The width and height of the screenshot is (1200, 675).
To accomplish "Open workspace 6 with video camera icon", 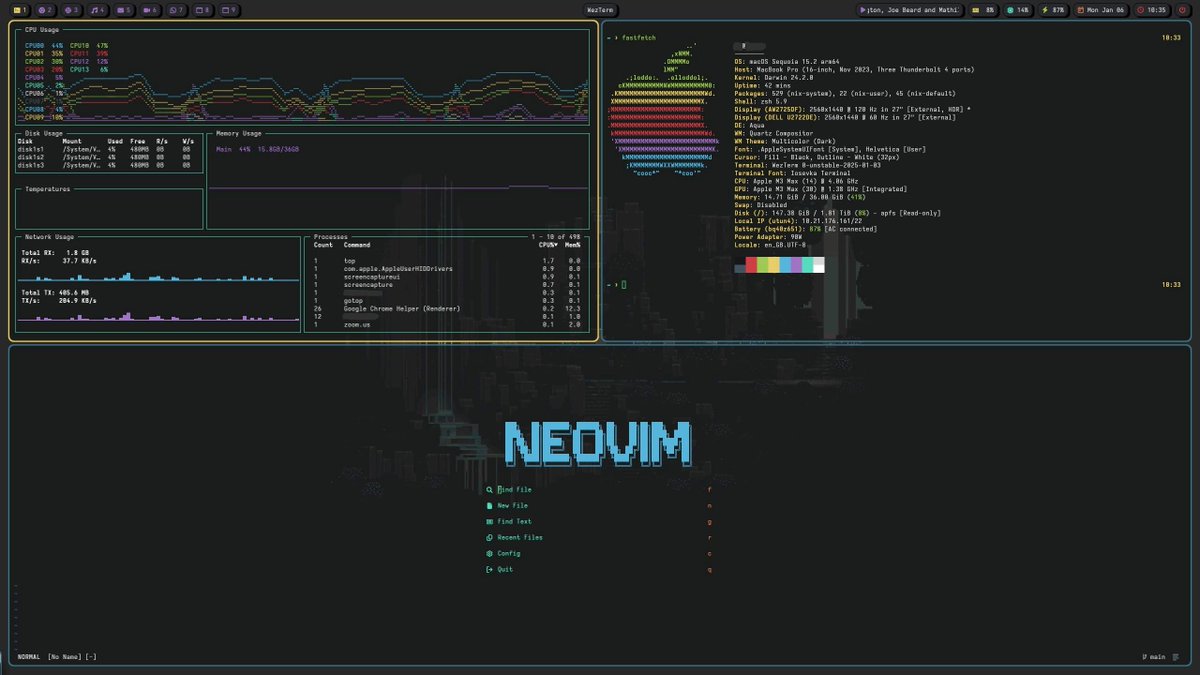I will (x=151, y=10).
